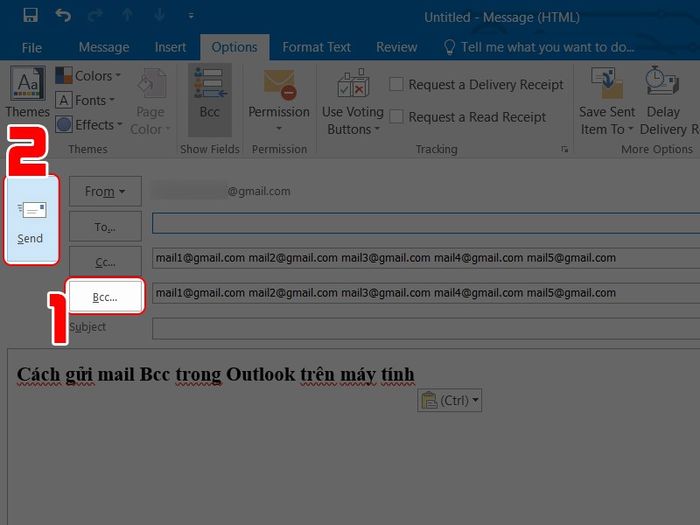Click the Tell me what you want to do box
Viewport: 700px width, 525px height.
pyautogui.click(x=539, y=47)
